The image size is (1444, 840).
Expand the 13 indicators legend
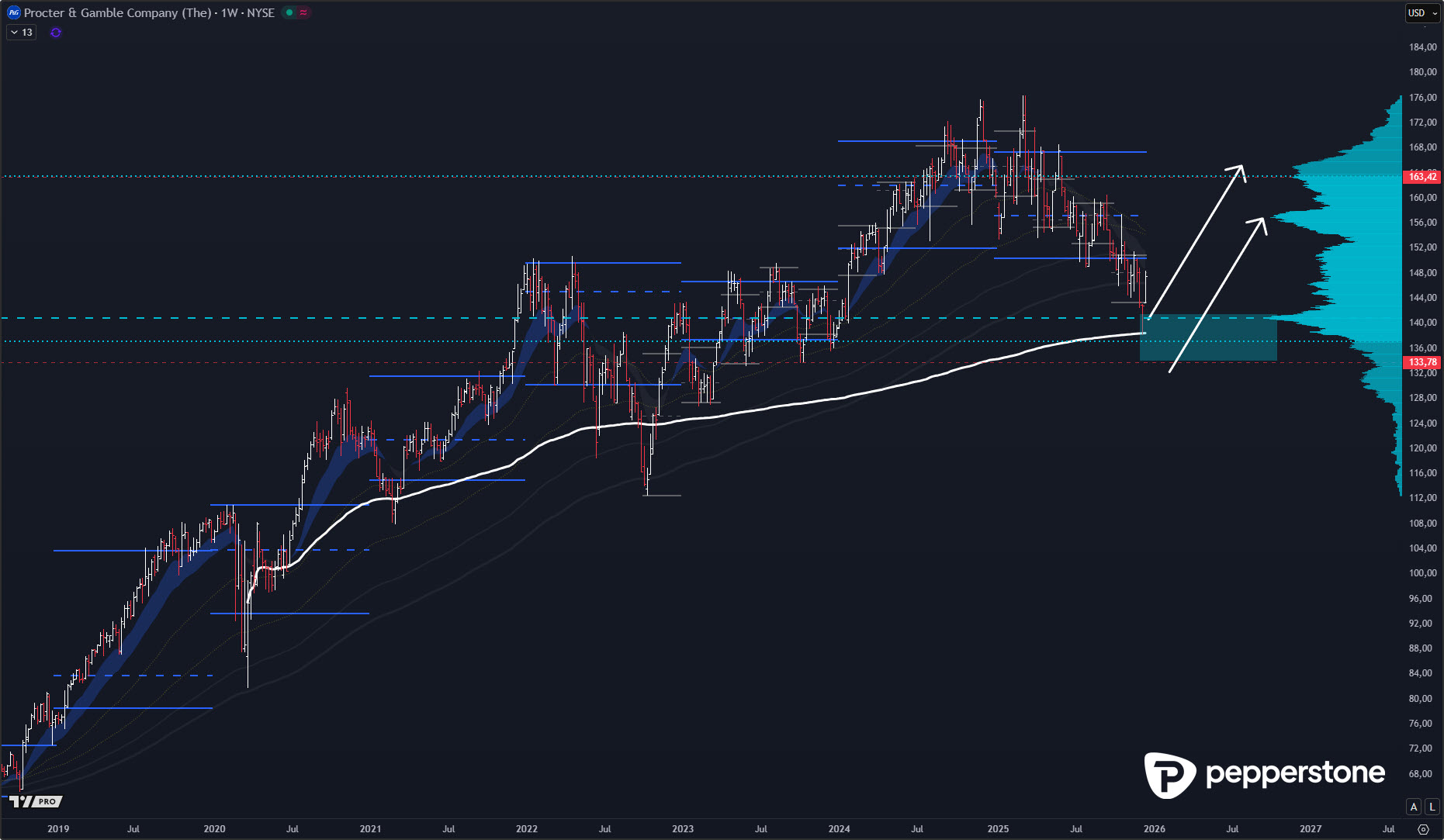21,33
